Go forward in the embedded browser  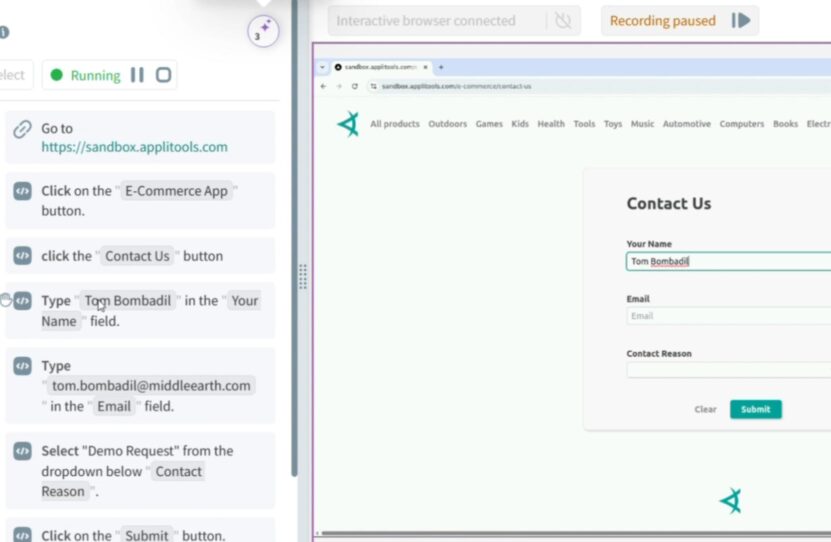click(339, 86)
